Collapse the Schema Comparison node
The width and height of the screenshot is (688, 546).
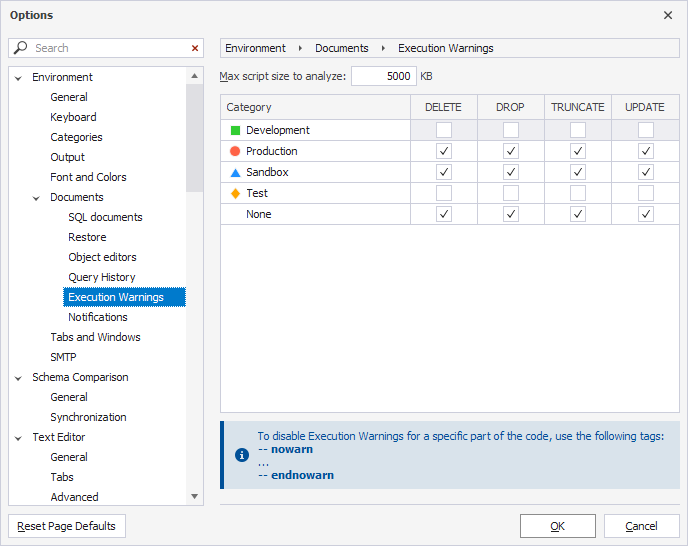(x=18, y=378)
